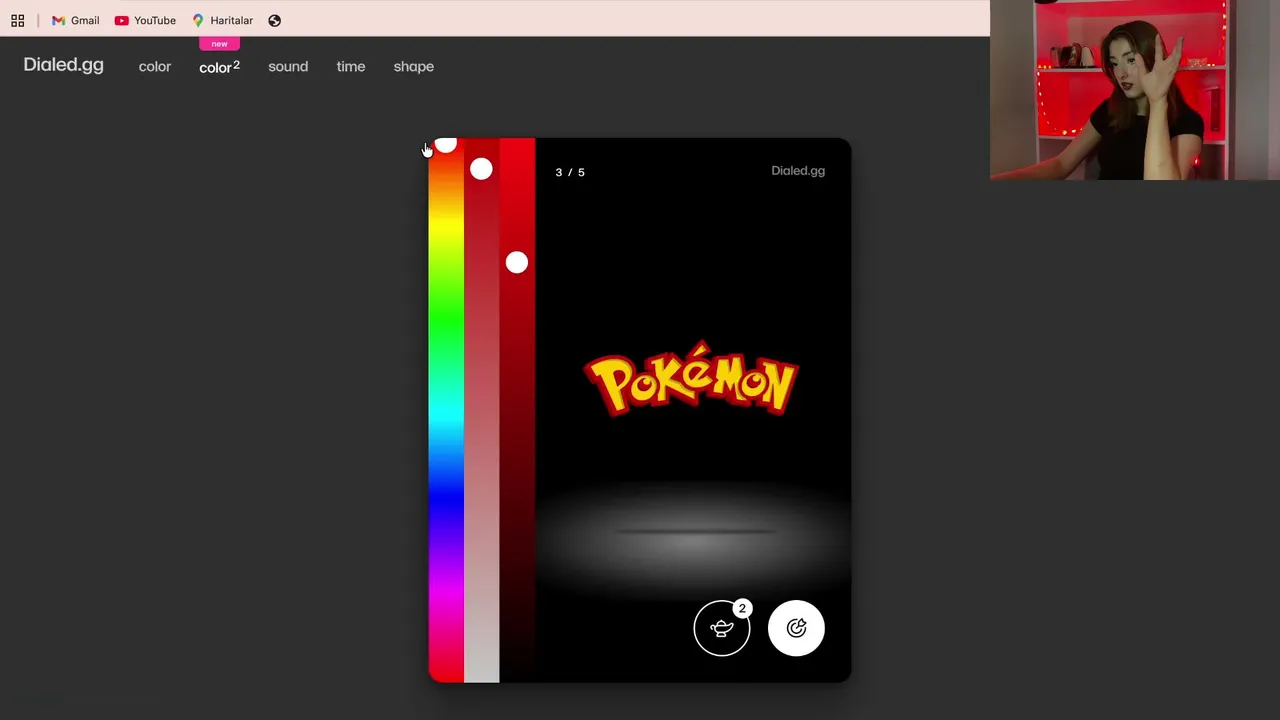The image size is (1280, 720).
Task: Click the brightness slider handle
Action: tap(517, 262)
